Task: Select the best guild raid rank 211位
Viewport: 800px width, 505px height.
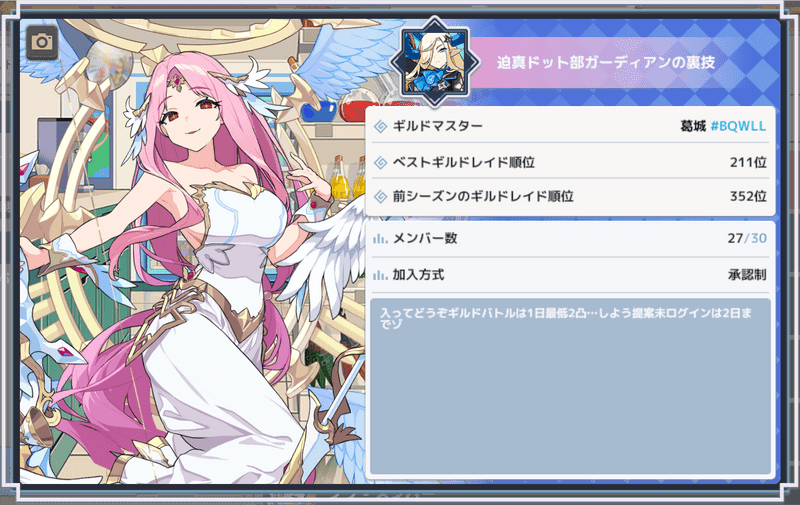Action: tap(748, 162)
